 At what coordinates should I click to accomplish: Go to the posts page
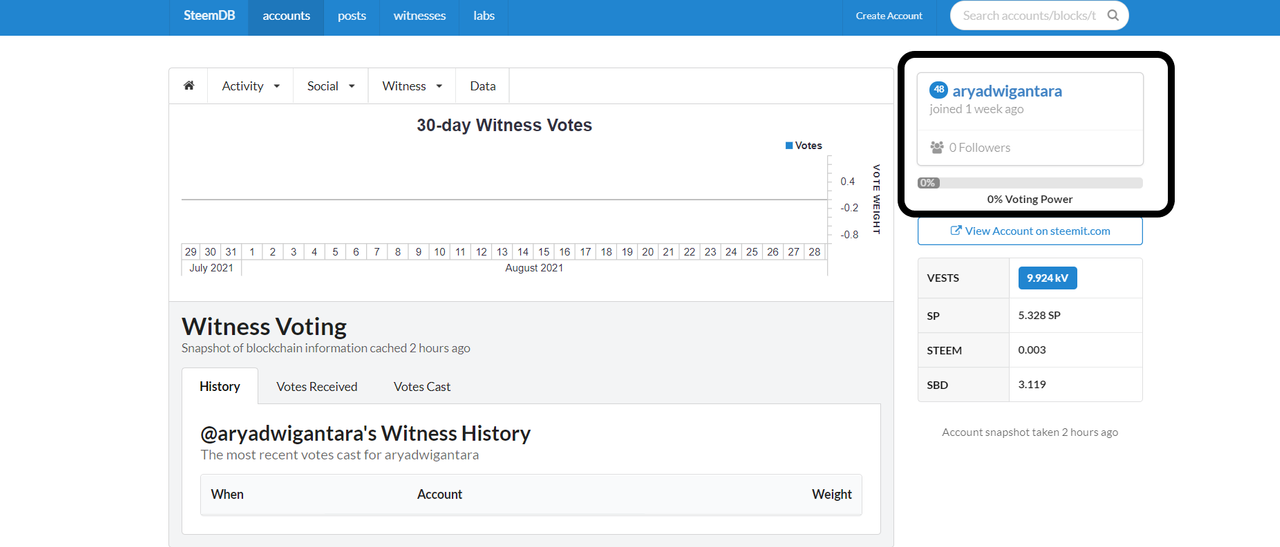click(x=352, y=16)
